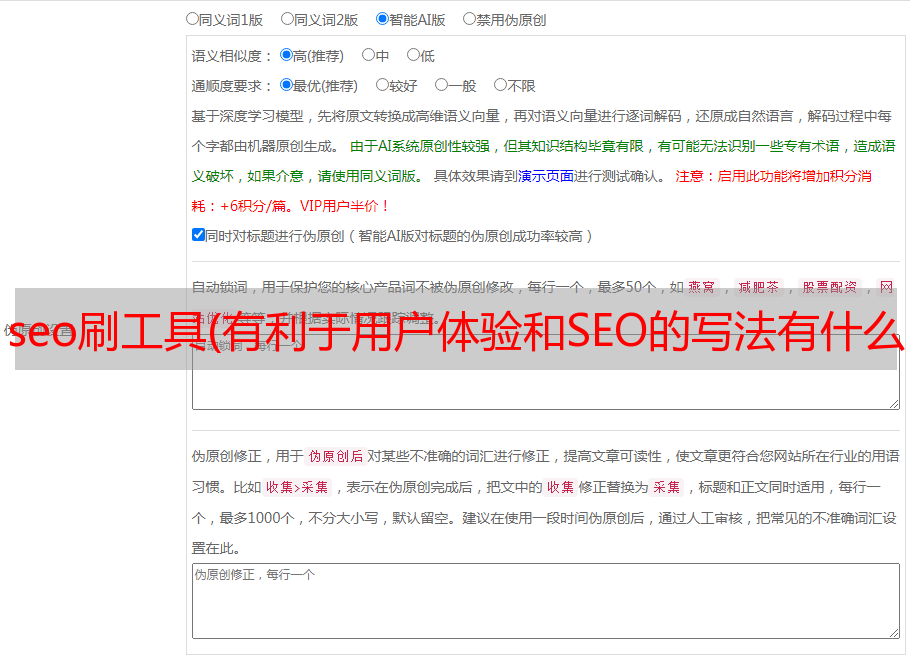Set 通顺度要求 to 一般
Viewport: 911px width, 658px height.
[442, 85]
